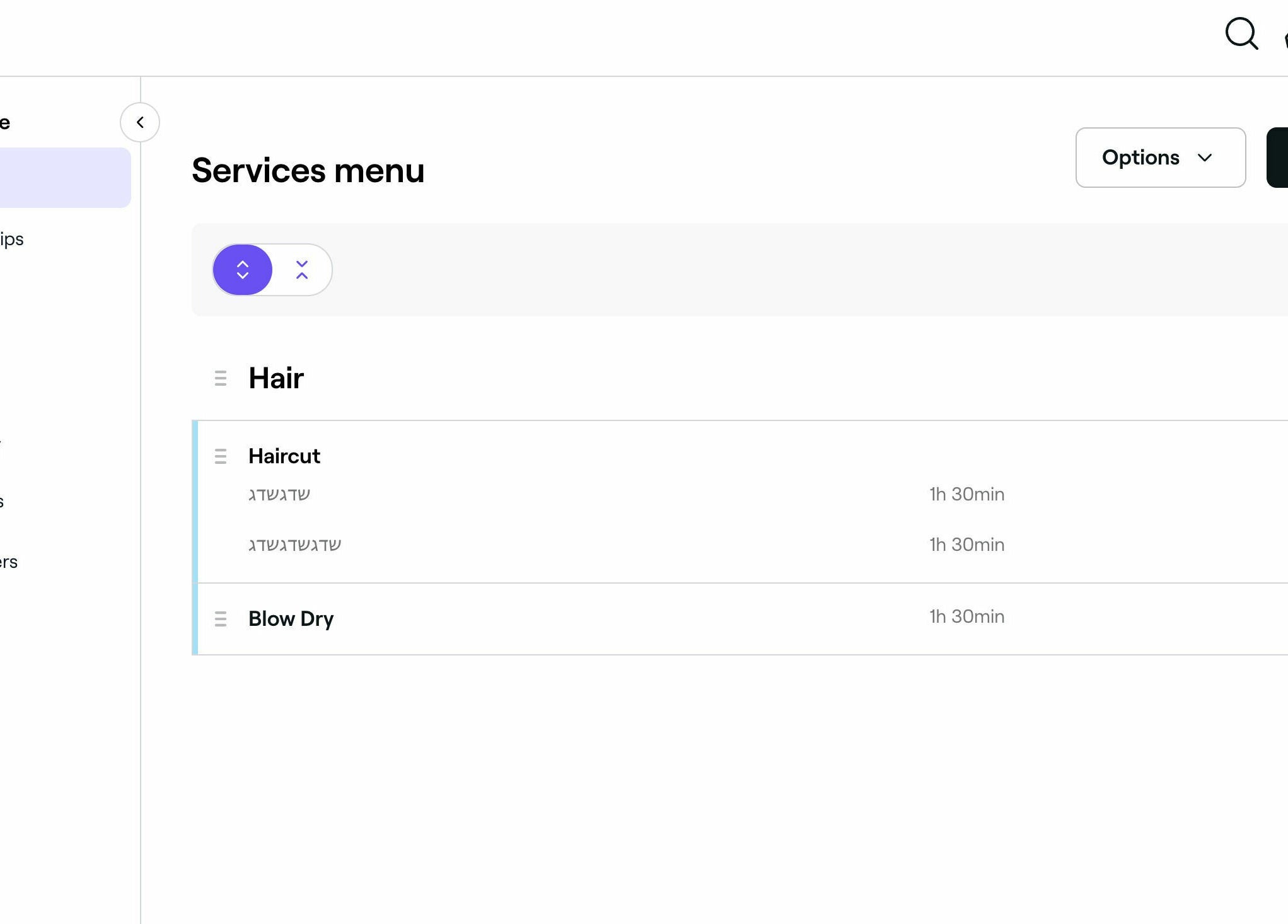
Task: Select the Hair category heading
Action: point(276,378)
